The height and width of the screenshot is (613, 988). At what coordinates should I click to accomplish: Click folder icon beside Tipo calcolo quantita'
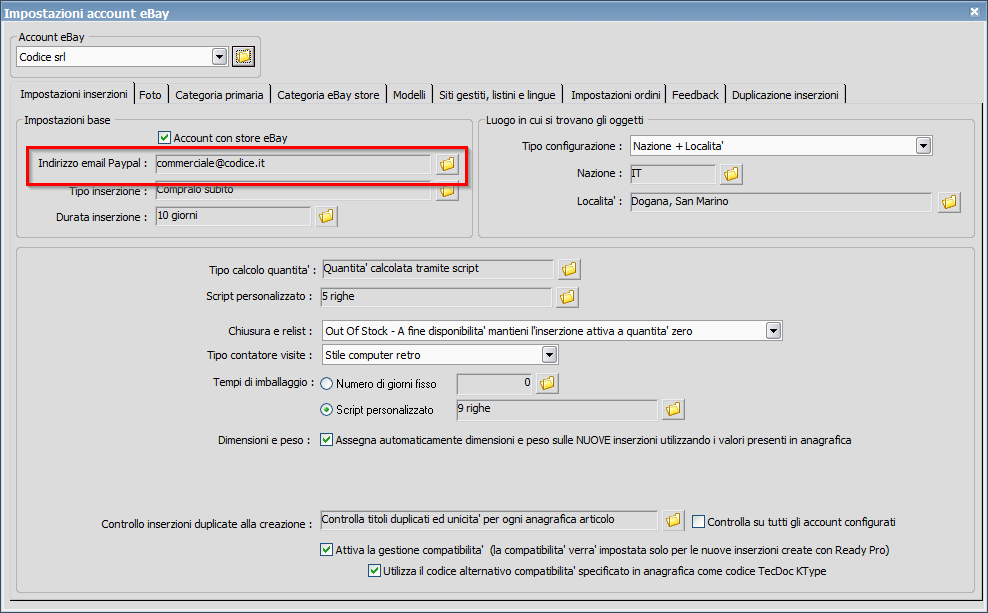pos(569,269)
